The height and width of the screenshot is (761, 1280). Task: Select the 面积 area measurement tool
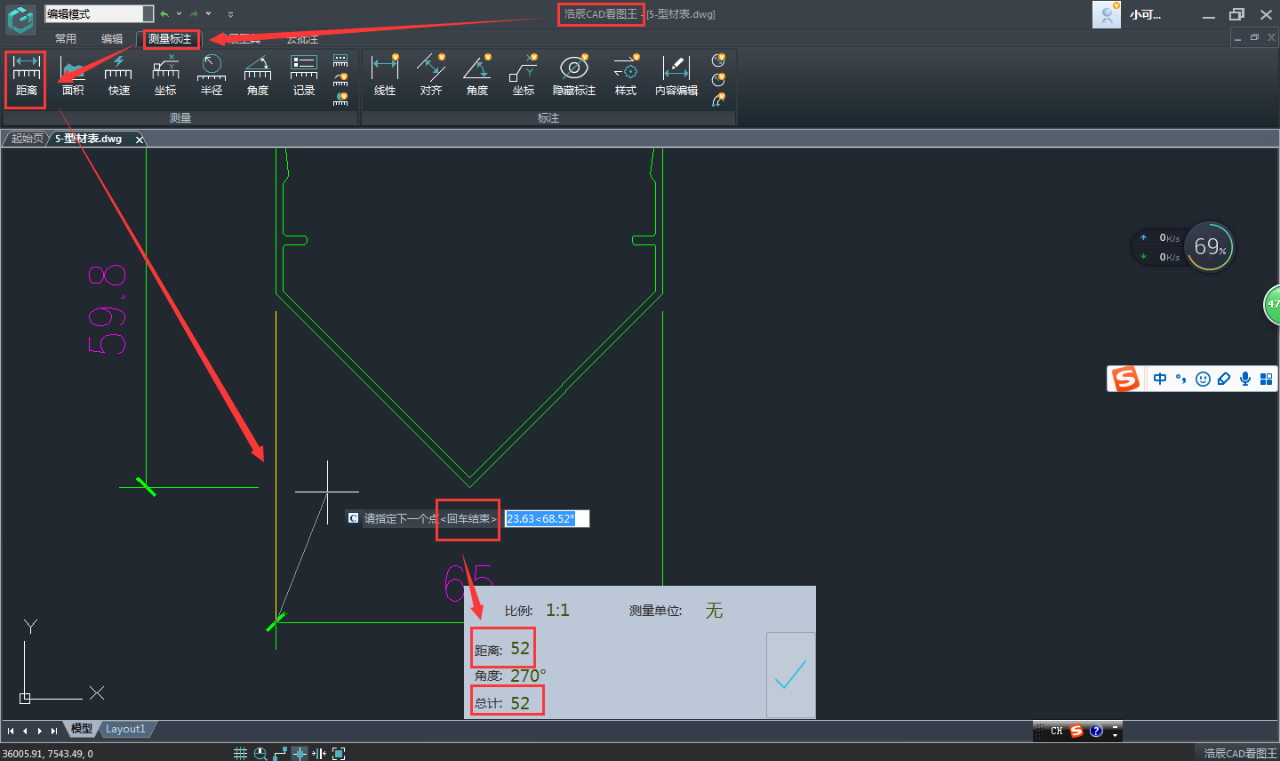[72, 77]
